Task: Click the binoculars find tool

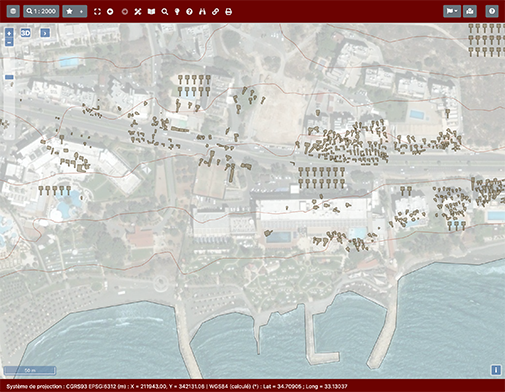Action: coord(202,12)
